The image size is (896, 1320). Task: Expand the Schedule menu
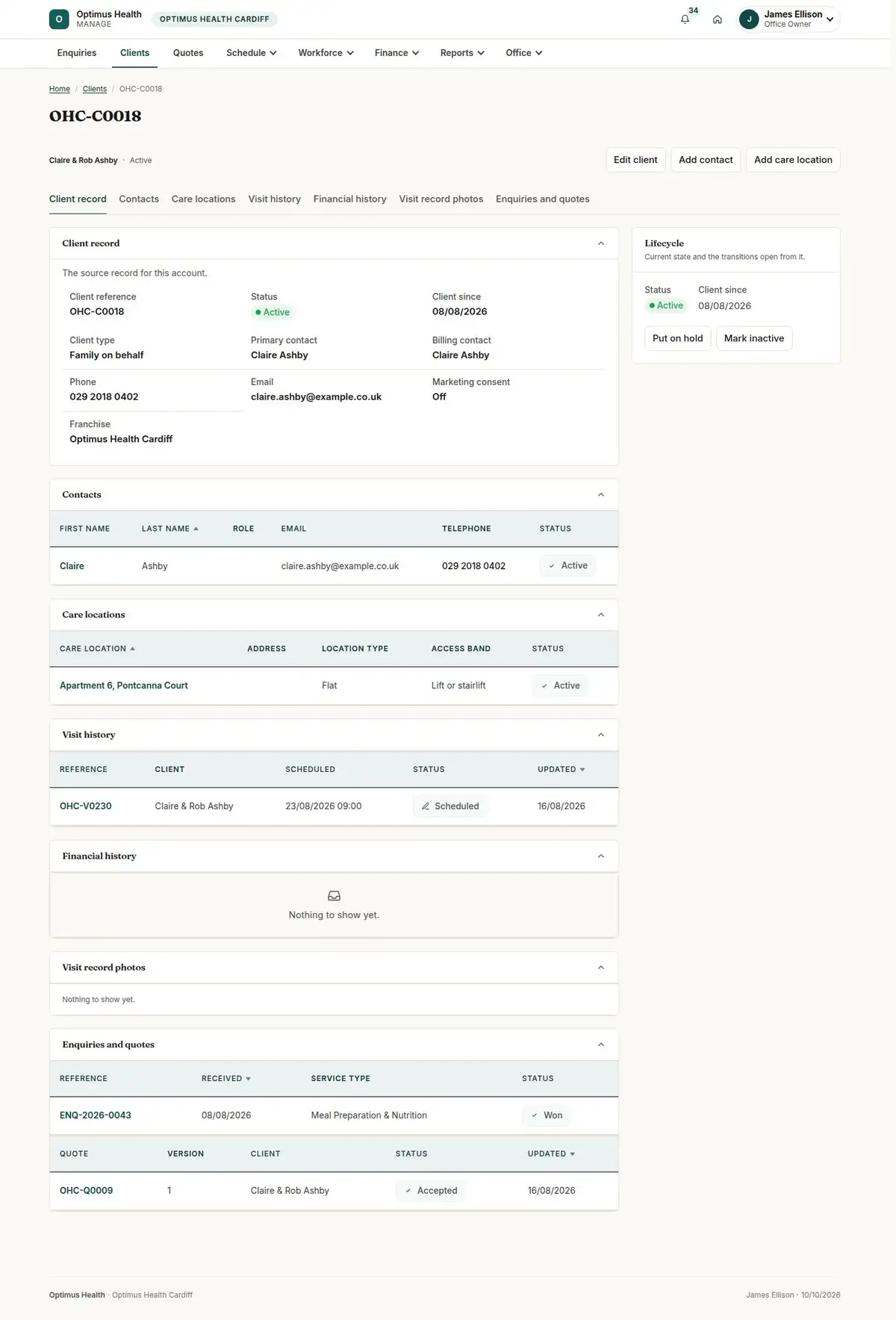click(x=252, y=53)
